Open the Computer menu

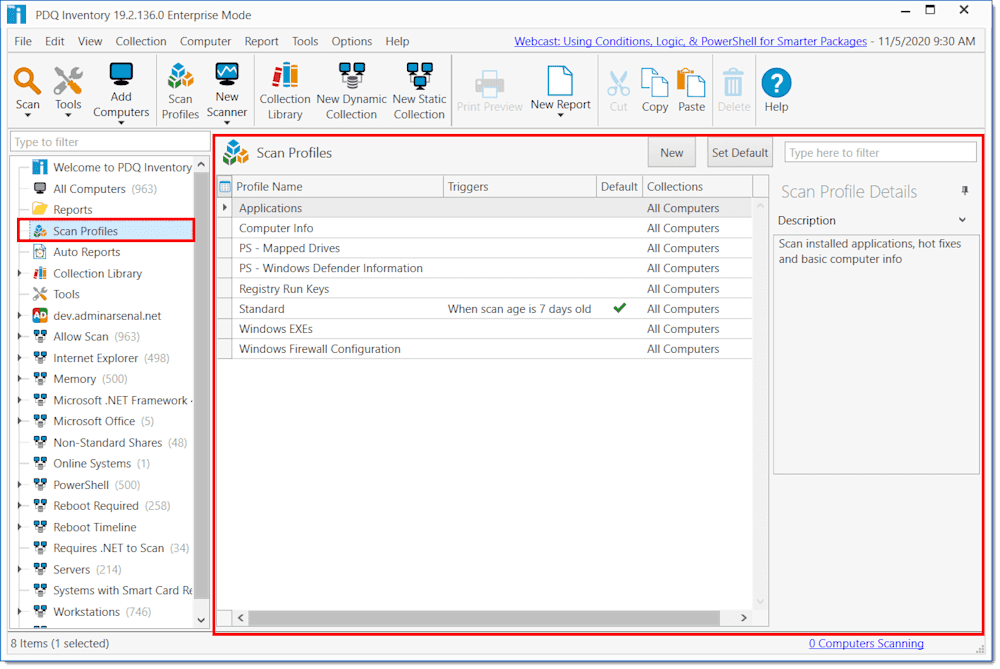[205, 41]
